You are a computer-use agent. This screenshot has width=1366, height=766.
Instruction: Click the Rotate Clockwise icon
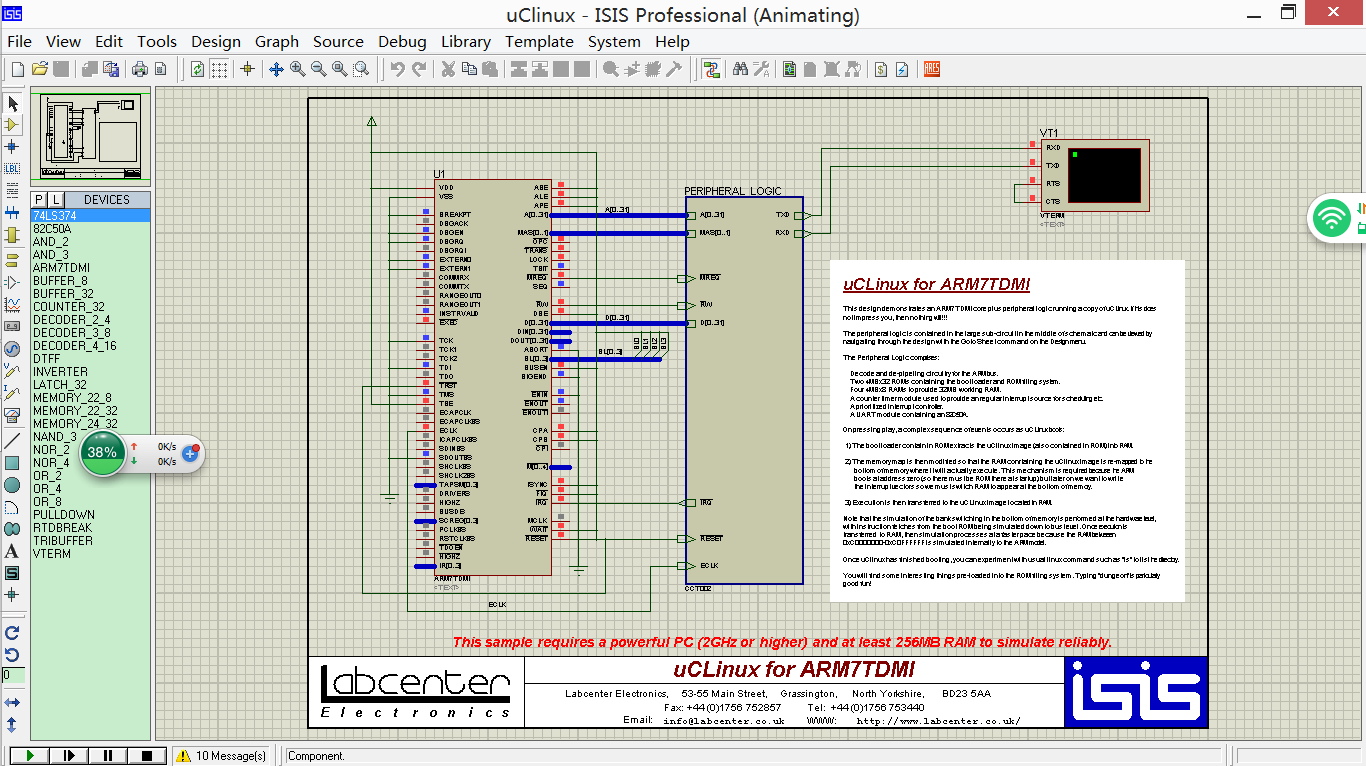[12, 632]
